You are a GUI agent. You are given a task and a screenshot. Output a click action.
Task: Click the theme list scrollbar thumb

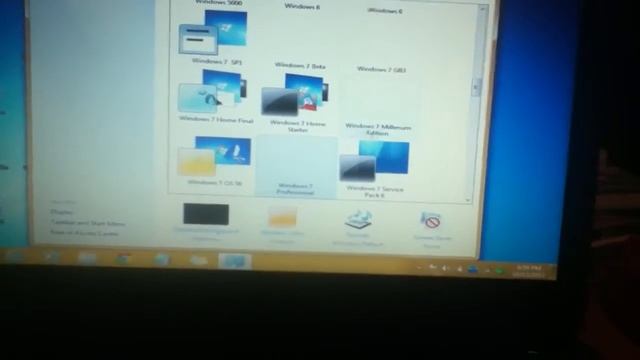[x=476, y=87]
